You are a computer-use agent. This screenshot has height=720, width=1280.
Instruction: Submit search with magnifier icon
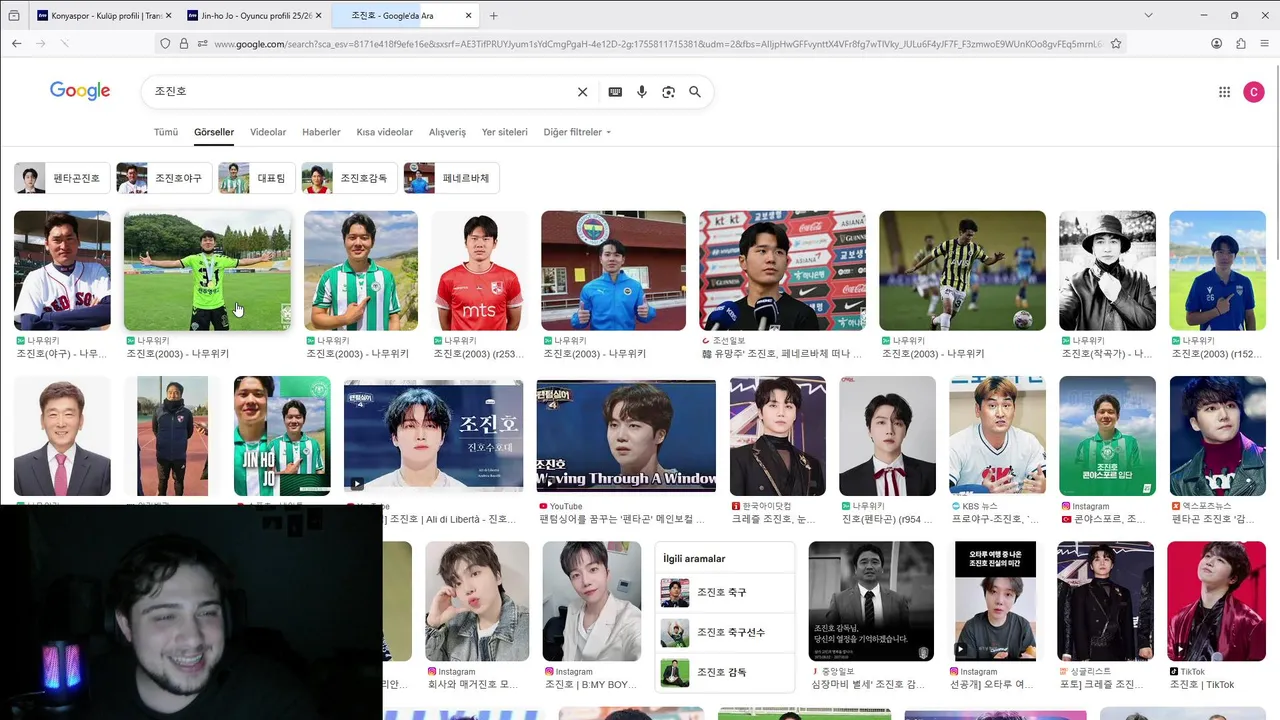(x=695, y=92)
